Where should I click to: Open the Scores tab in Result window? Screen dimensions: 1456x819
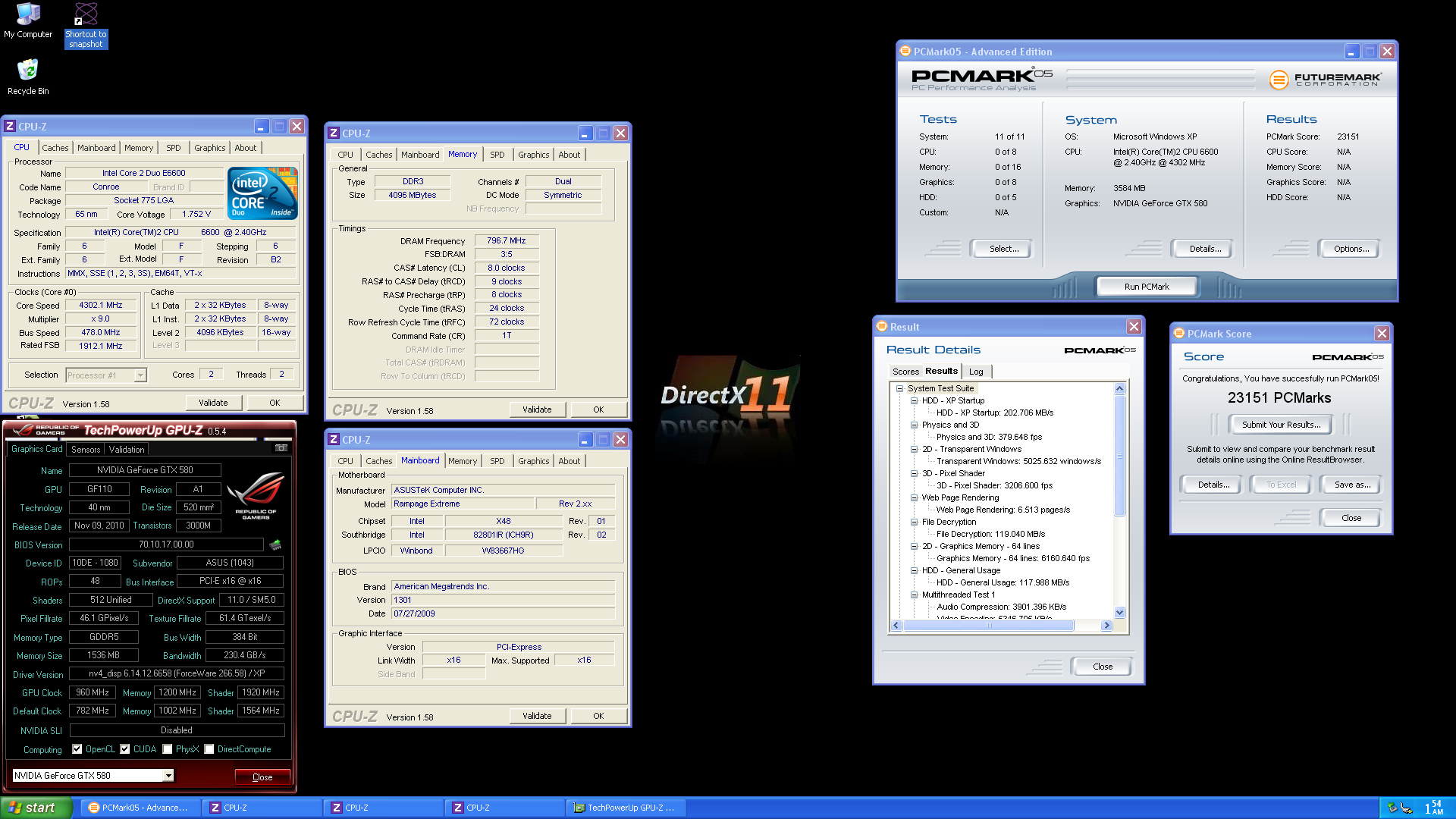pos(905,372)
